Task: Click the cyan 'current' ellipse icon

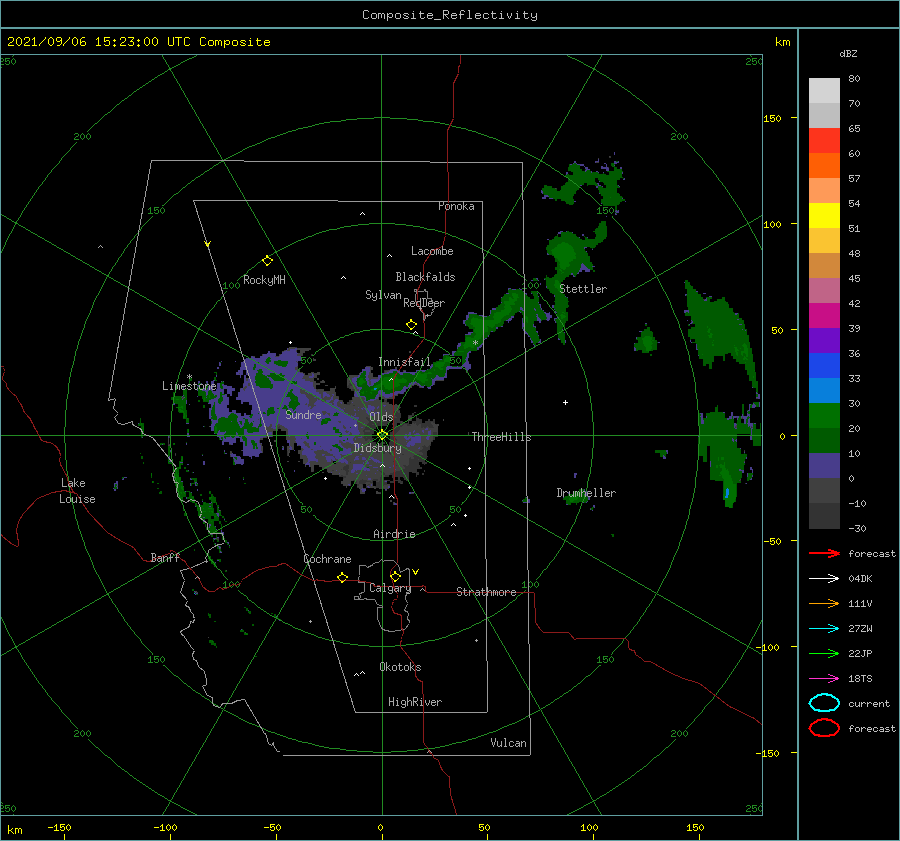Action: (x=824, y=703)
